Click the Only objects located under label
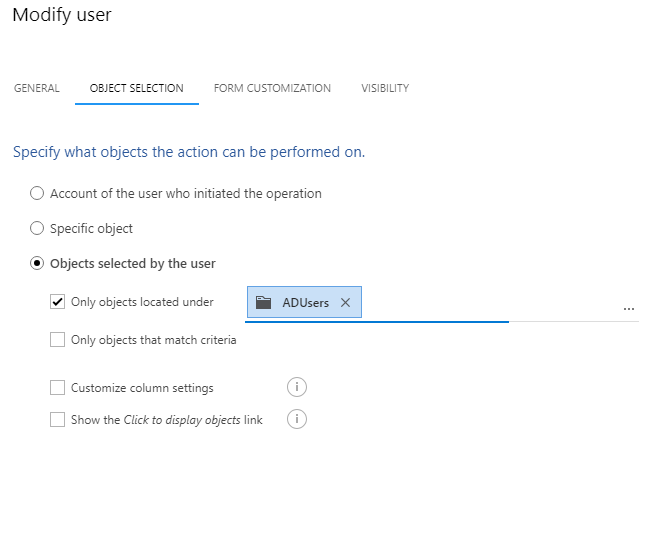This screenshot has height=545, width=664. [x=142, y=302]
